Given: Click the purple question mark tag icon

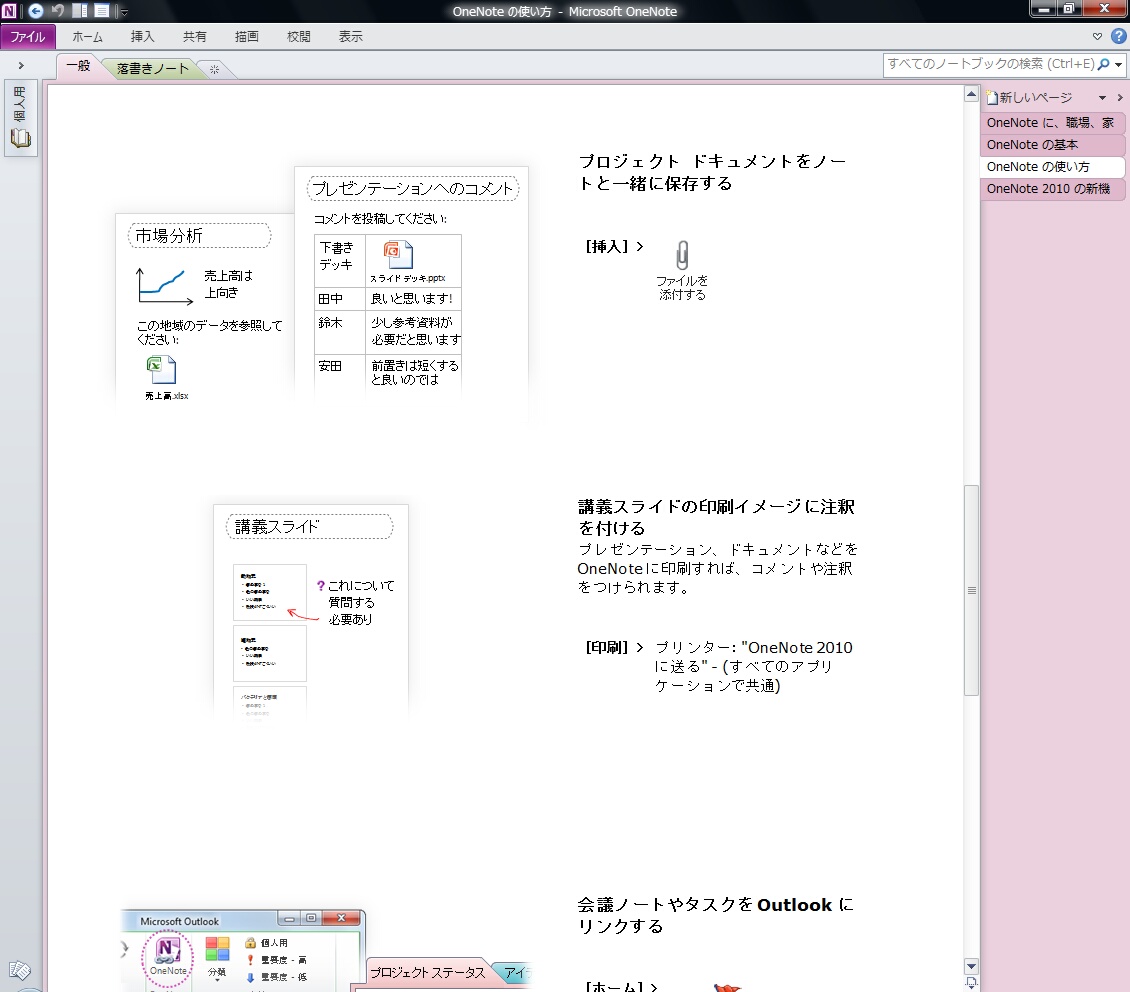Looking at the screenshot, I should point(321,586).
